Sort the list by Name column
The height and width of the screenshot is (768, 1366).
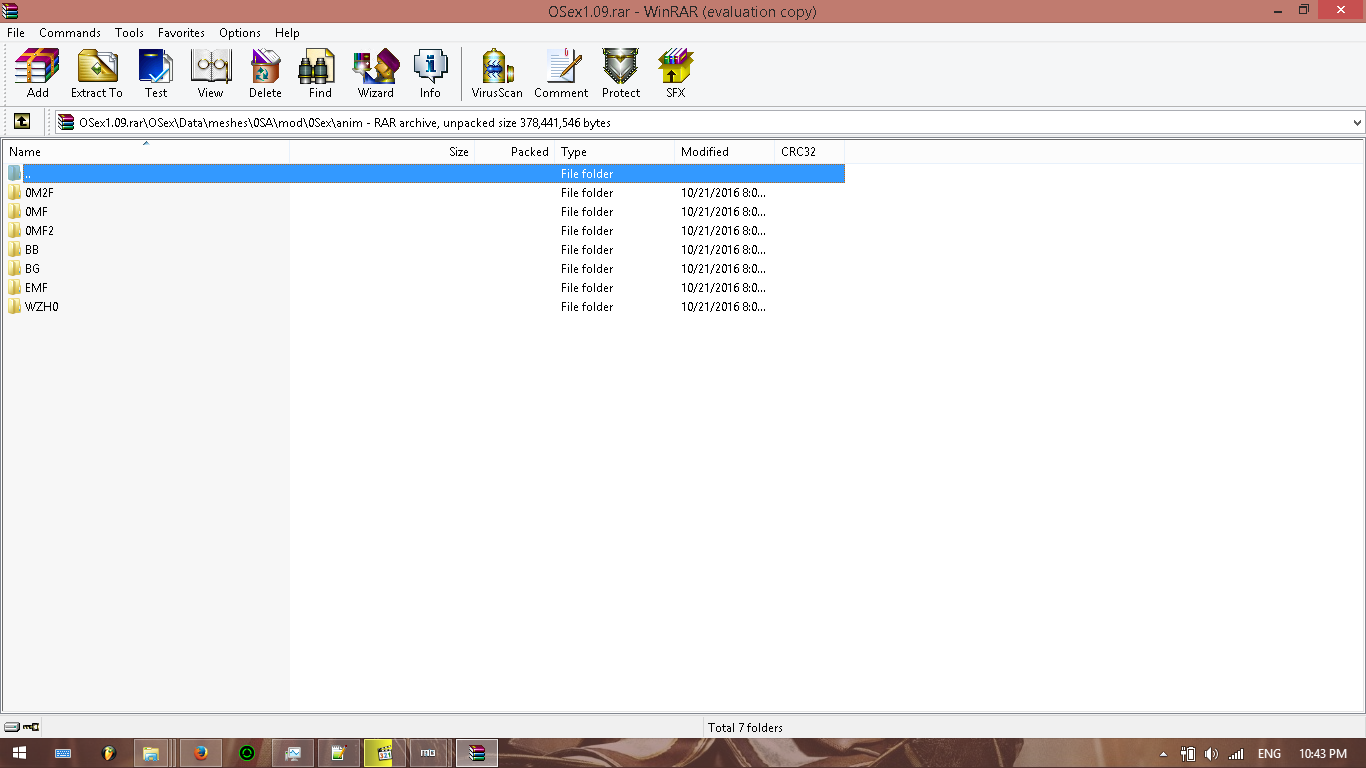coord(145,152)
